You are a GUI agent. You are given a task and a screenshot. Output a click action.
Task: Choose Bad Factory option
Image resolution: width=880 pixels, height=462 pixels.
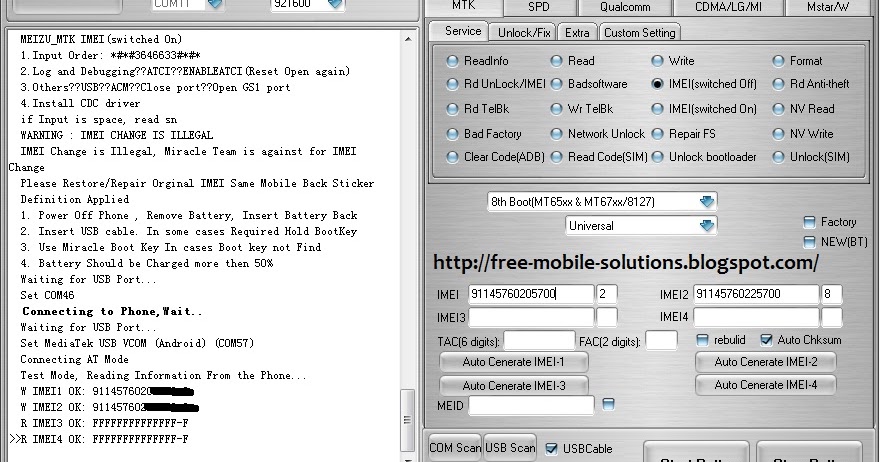click(452, 134)
